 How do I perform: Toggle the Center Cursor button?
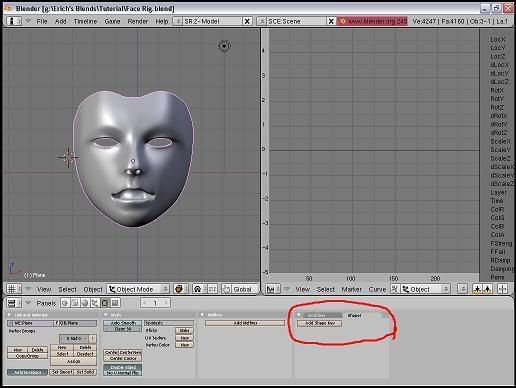[123, 358]
